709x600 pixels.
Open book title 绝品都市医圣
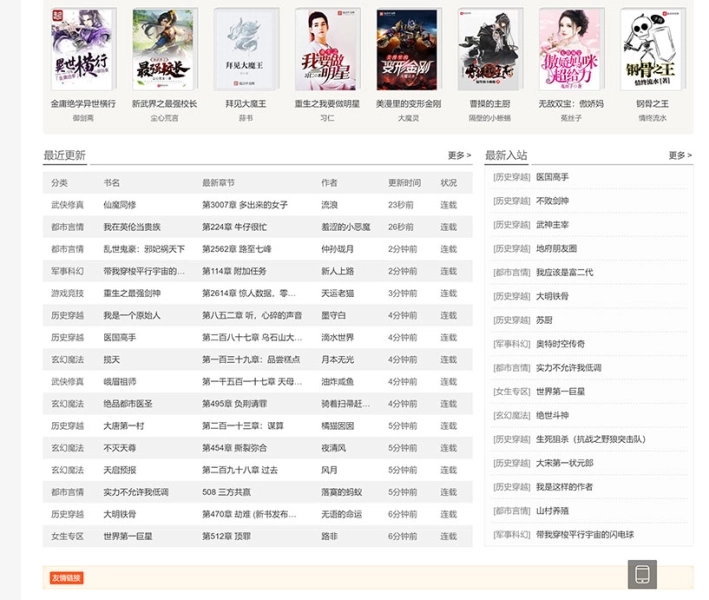point(128,404)
